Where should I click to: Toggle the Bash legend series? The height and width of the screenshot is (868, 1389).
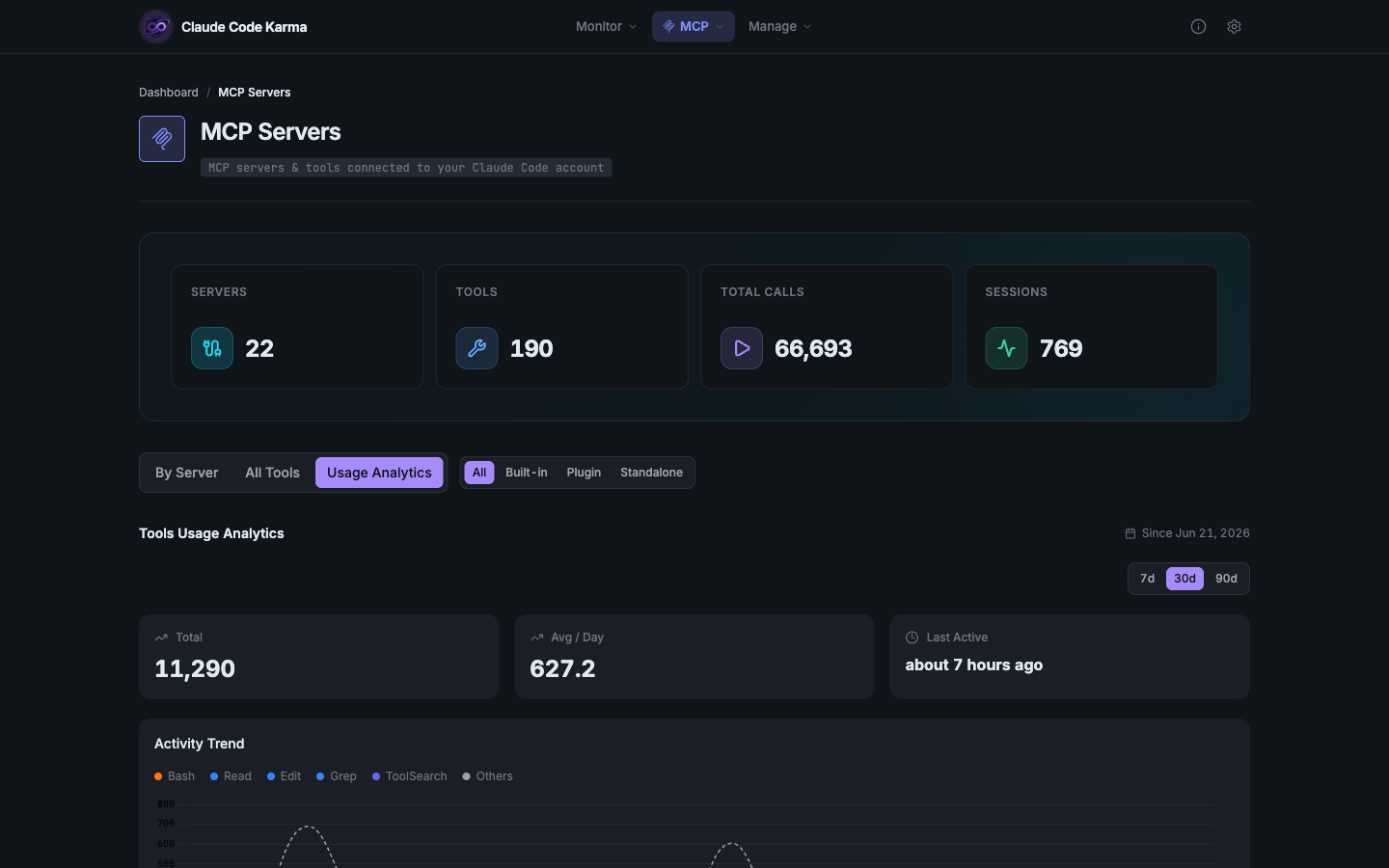(x=175, y=776)
